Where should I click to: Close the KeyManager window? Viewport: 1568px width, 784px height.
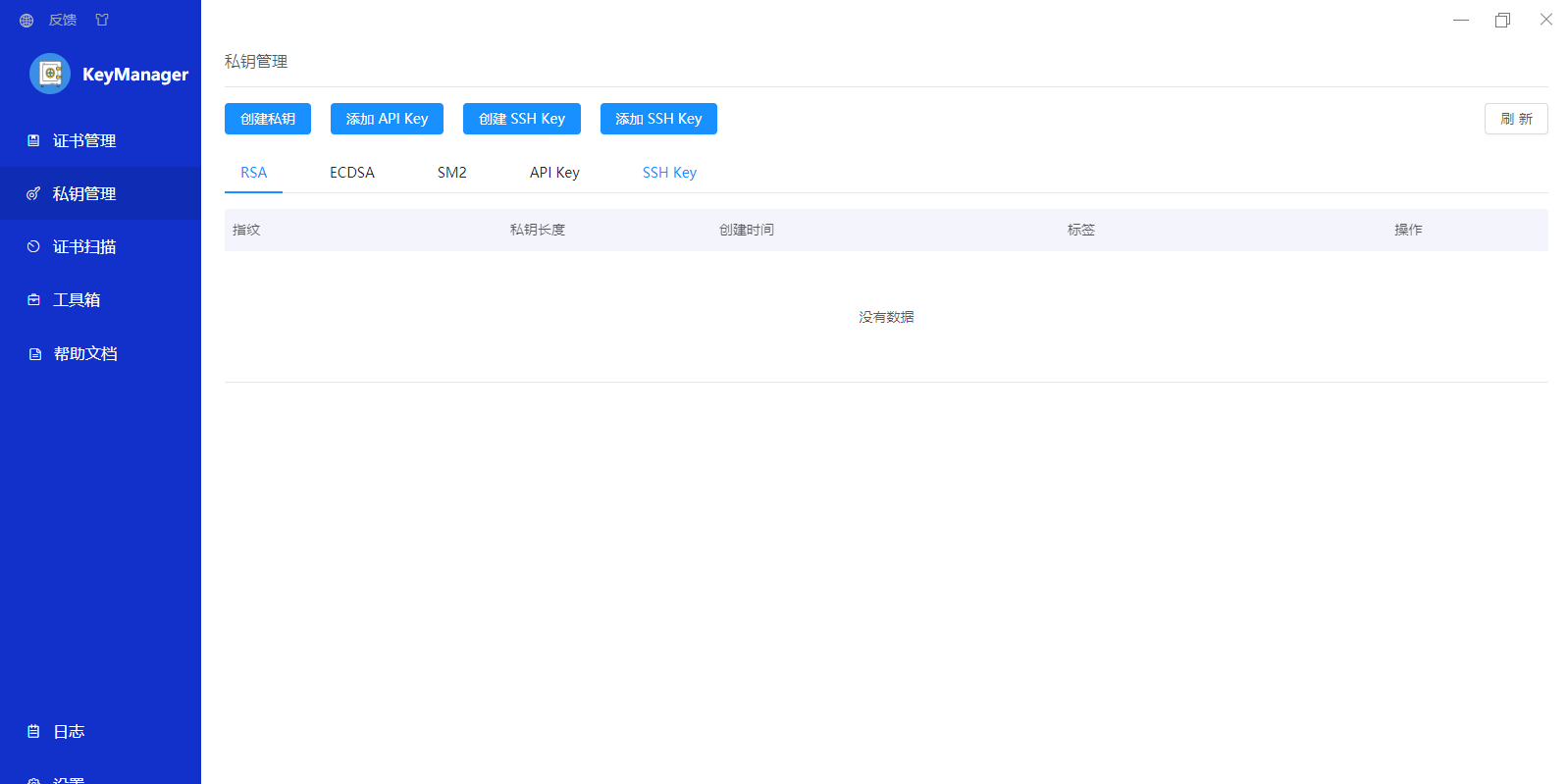click(1546, 20)
